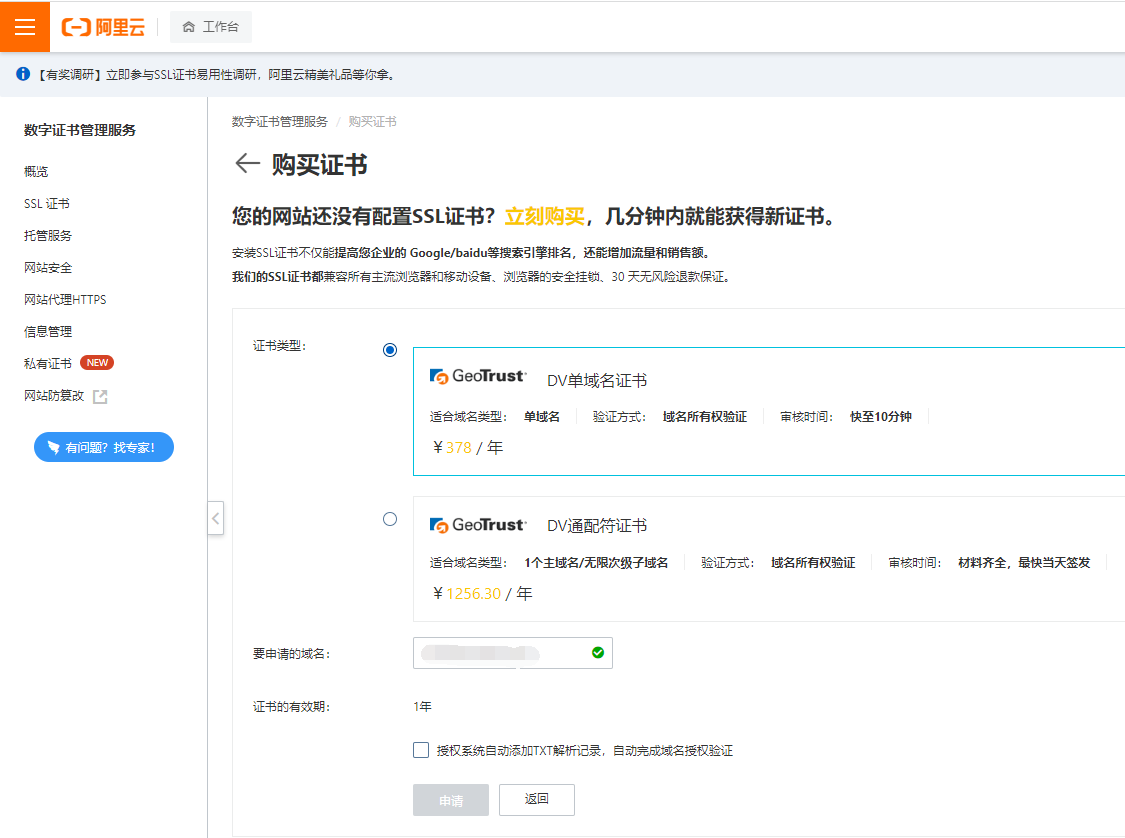This screenshot has height=838, width=1125.
Task: Click the Alibaba Cloud logo
Action: [x=103, y=27]
